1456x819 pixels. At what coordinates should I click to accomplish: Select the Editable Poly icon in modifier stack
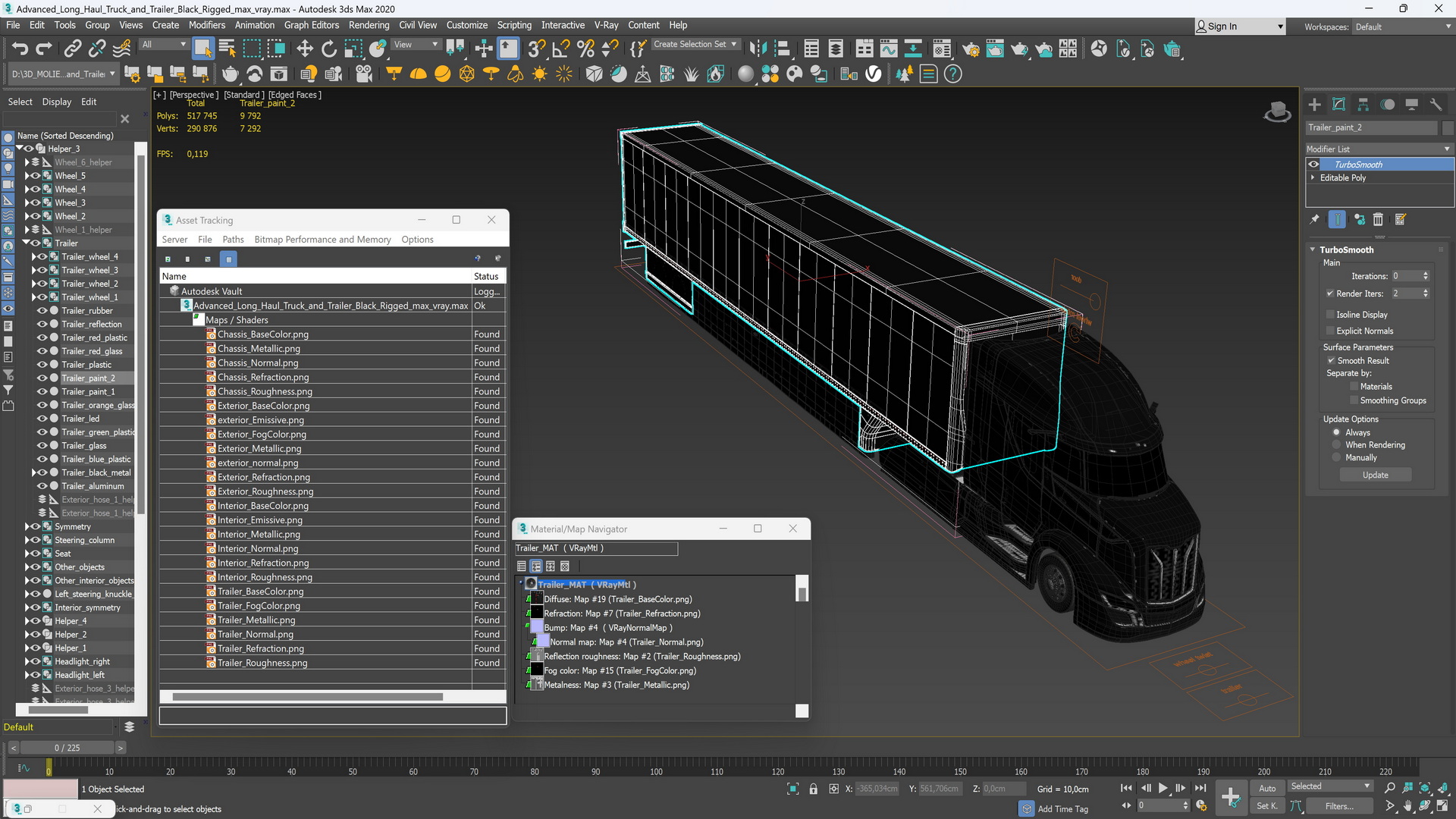click(x=1345, y=177)
